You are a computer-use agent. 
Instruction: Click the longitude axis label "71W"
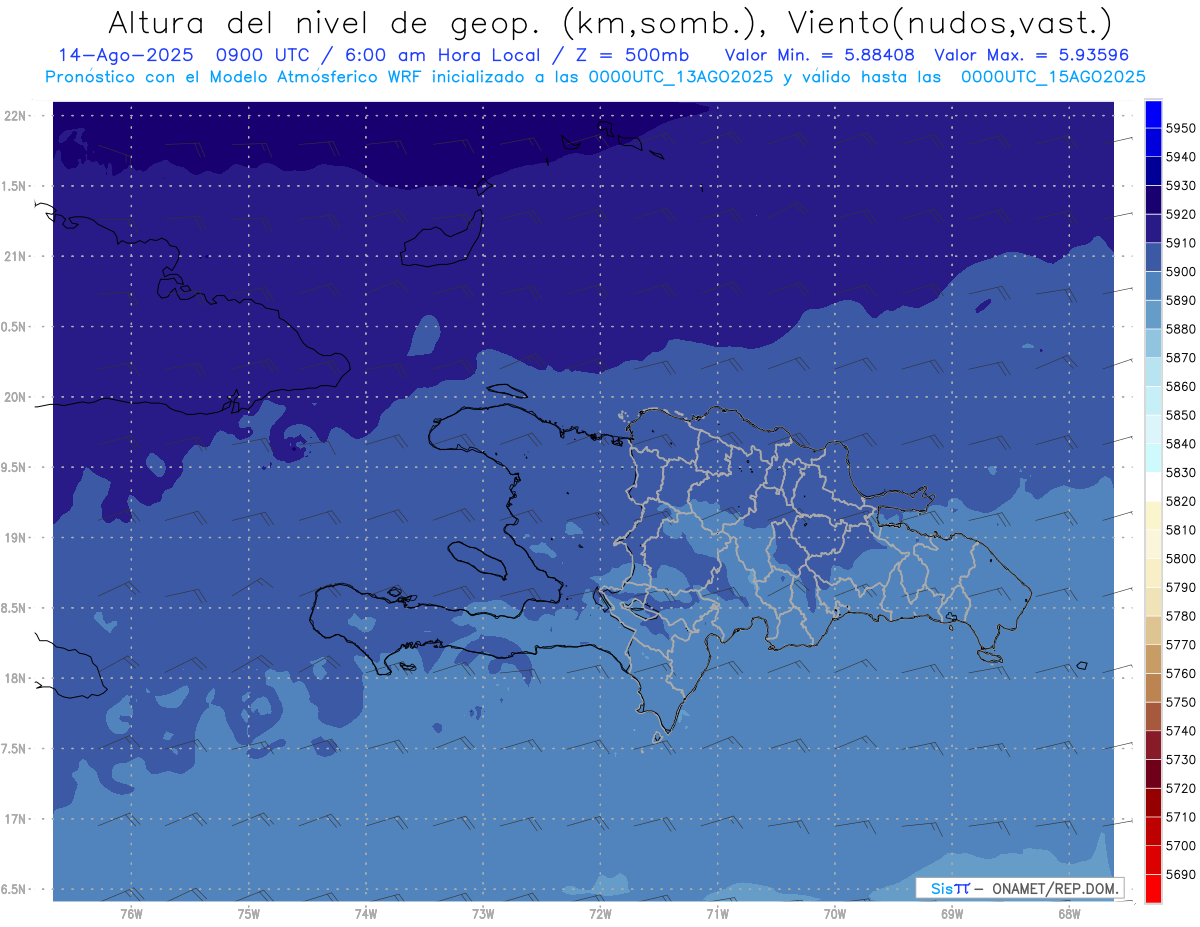(x=717, y=914)
